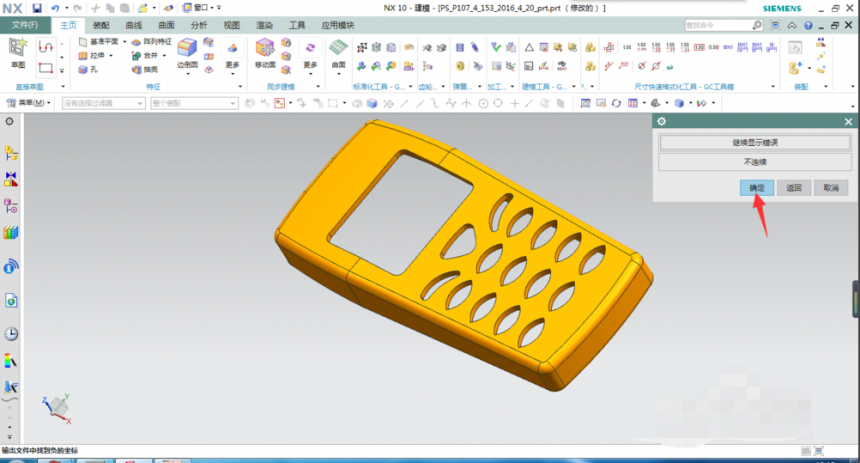Switch to the View (视图) tab
860x463 pixels.
point(231,25)
